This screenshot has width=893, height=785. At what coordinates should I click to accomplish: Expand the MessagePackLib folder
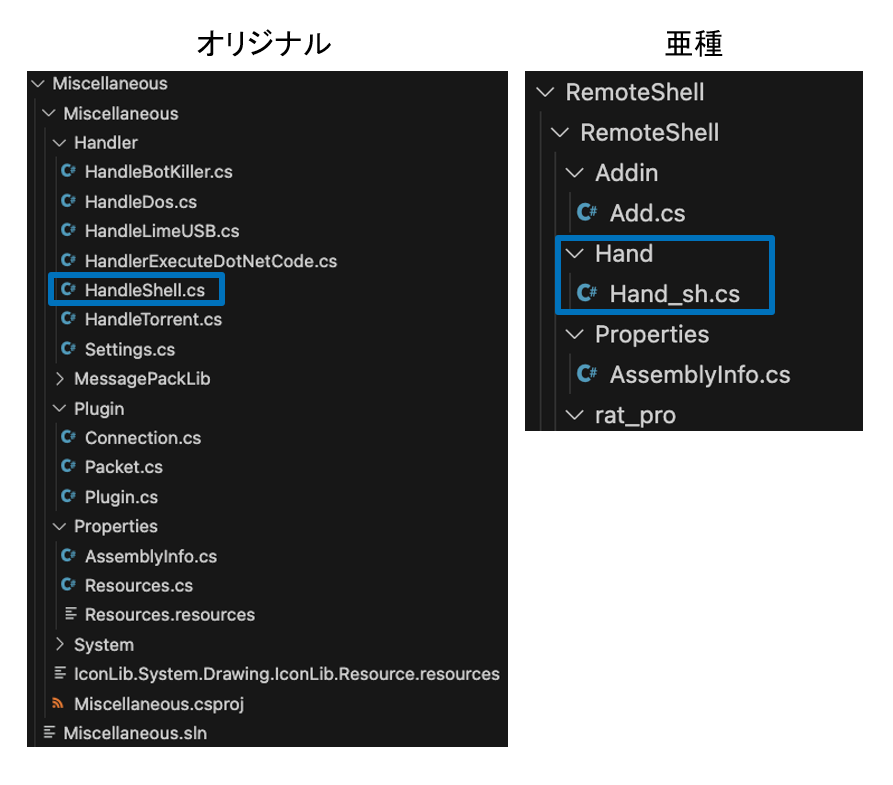click(x=59, y=378)
